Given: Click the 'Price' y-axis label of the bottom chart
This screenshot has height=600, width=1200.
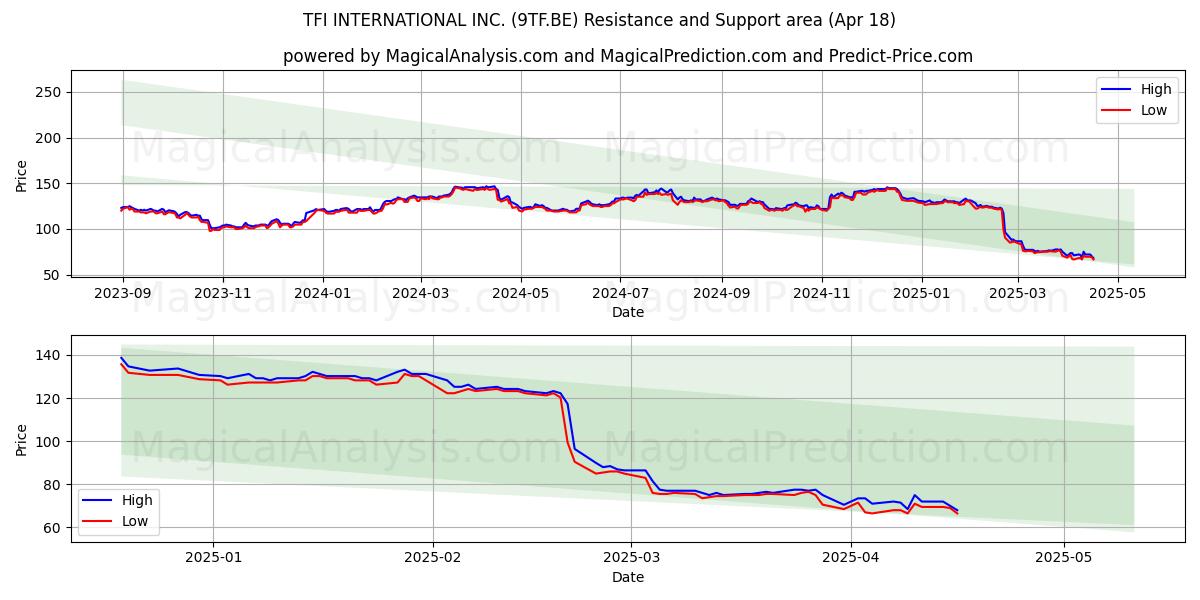Looking at the screenshot, I should click(22, 440).
